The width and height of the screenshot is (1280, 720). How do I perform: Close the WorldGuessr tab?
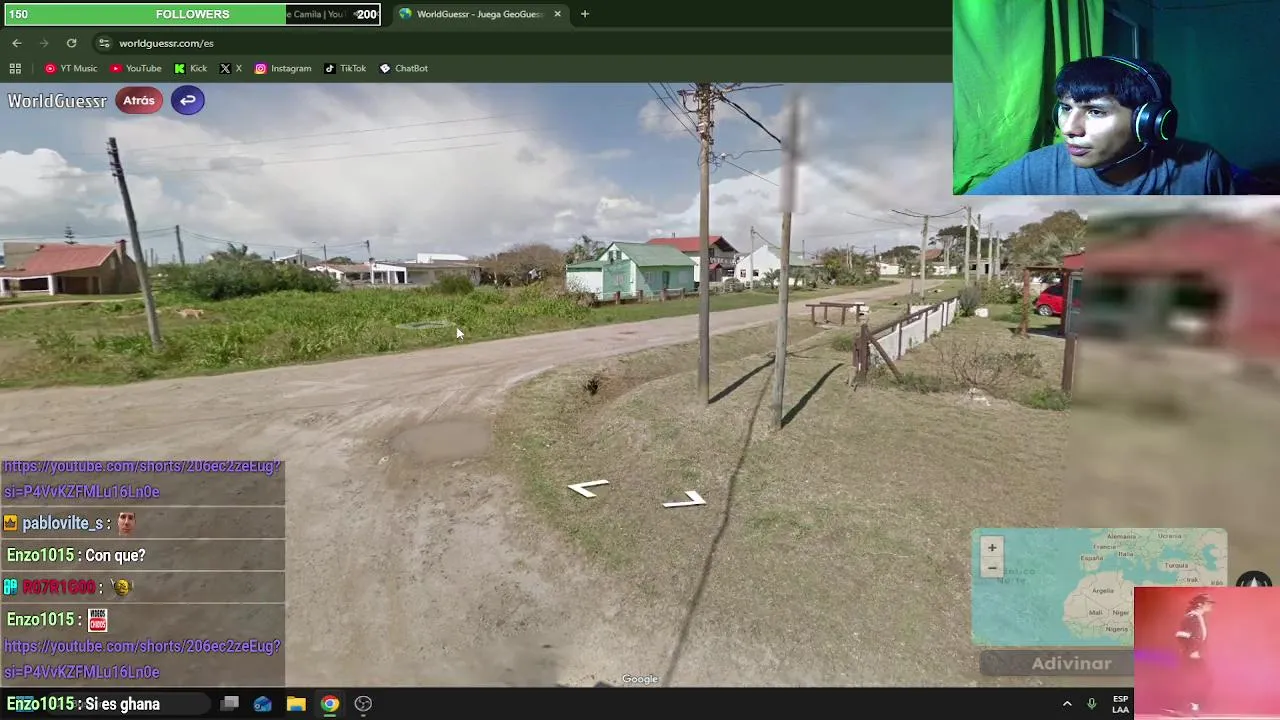557,14
